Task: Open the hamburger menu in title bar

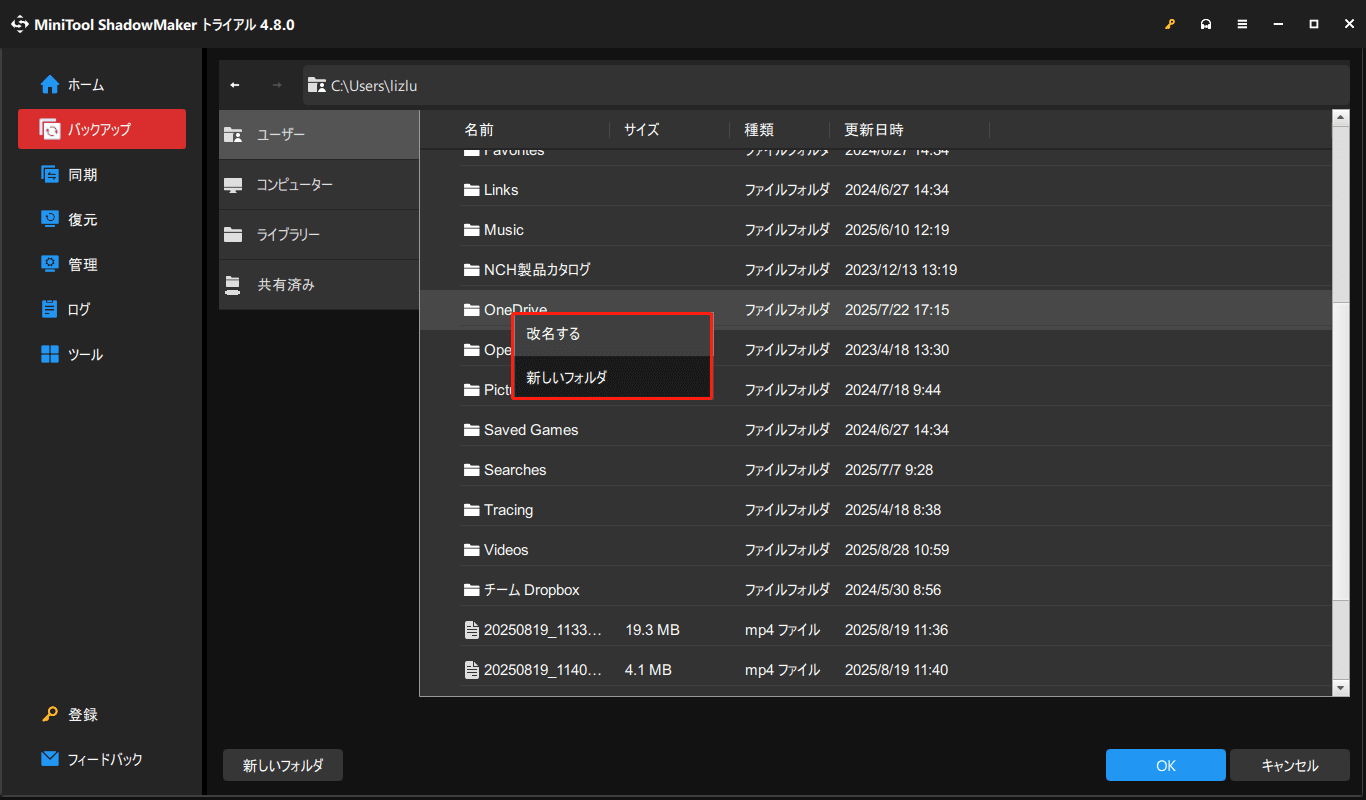Action: click(1242, 24)
